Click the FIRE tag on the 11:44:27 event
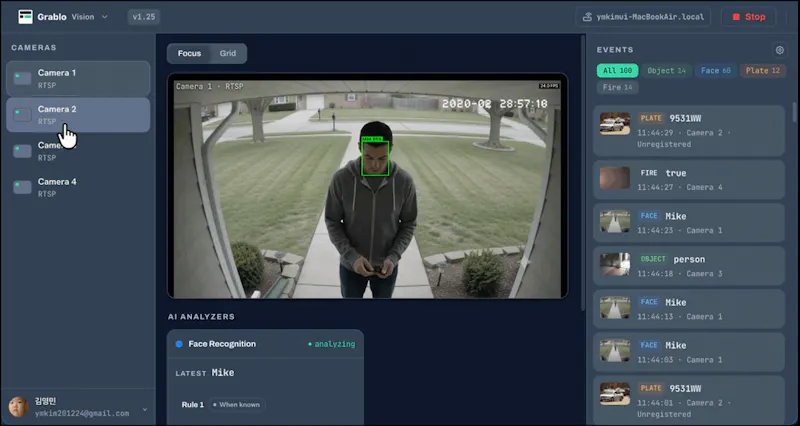Screen dimensions: 800x426 [649, 173]
